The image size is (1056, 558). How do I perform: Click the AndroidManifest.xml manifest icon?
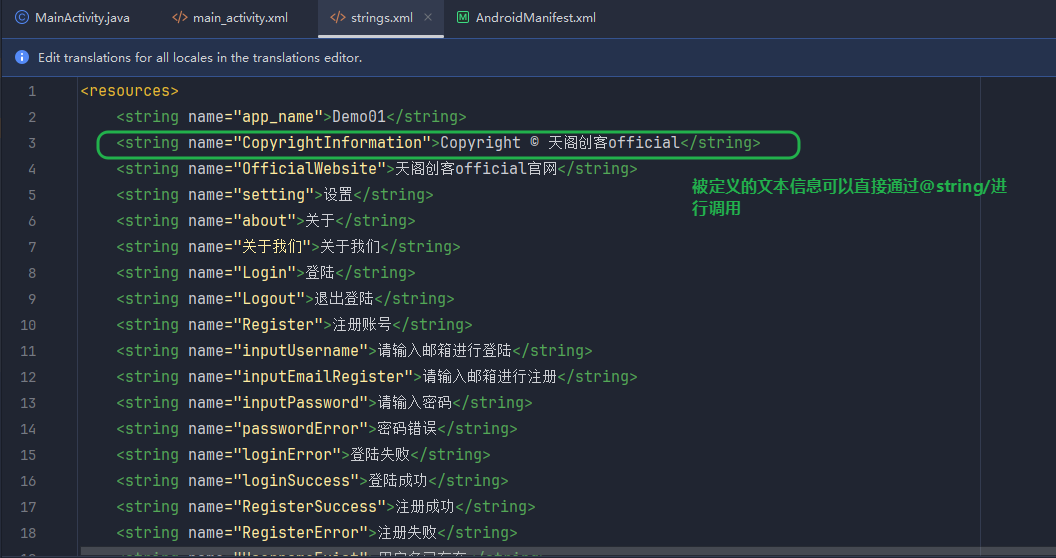coord(463,18)
